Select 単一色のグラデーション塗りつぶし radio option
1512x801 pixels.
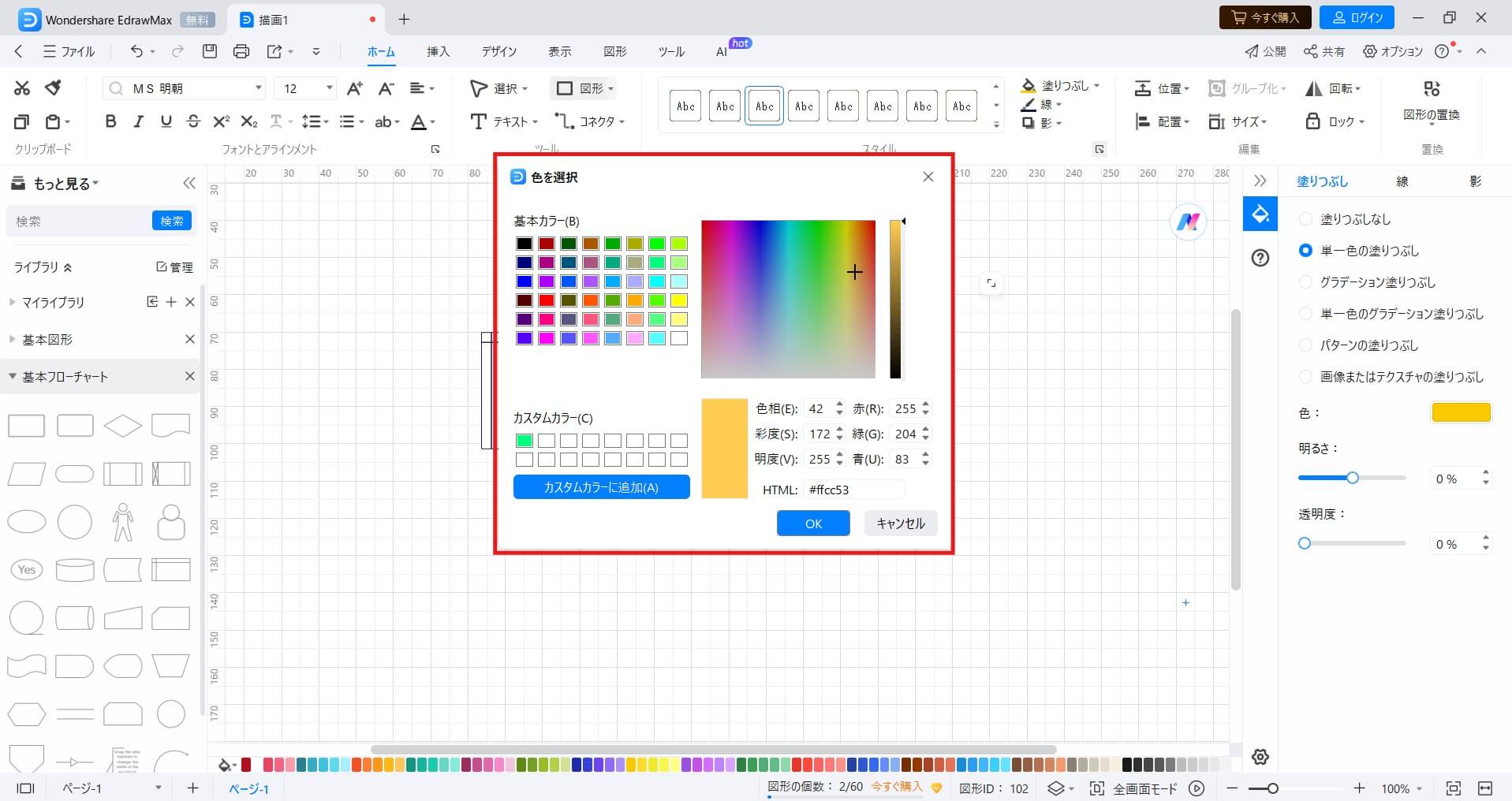[x=1305, y=313]
